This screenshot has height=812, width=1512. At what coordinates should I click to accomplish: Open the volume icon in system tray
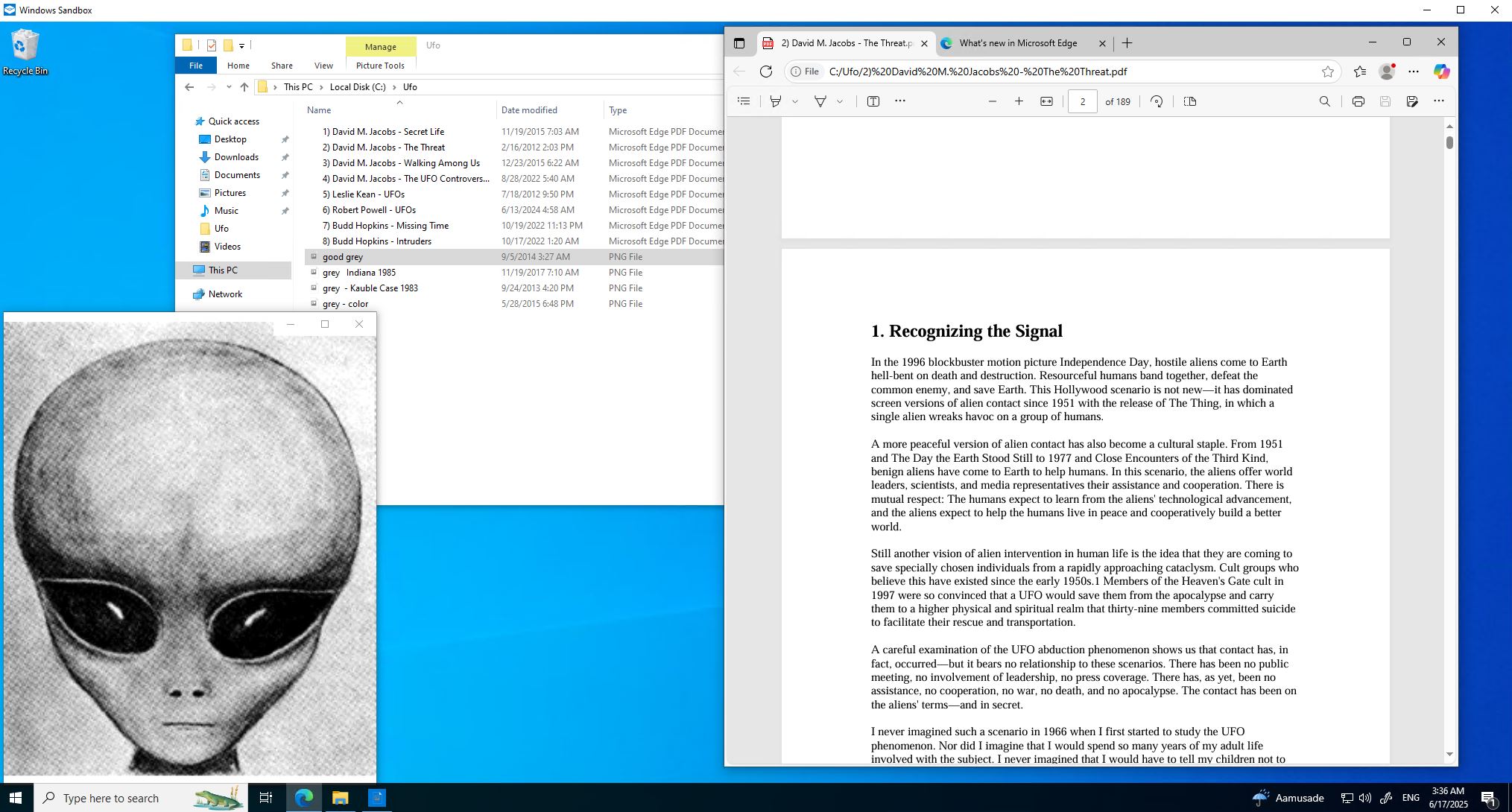(1364, 798)
